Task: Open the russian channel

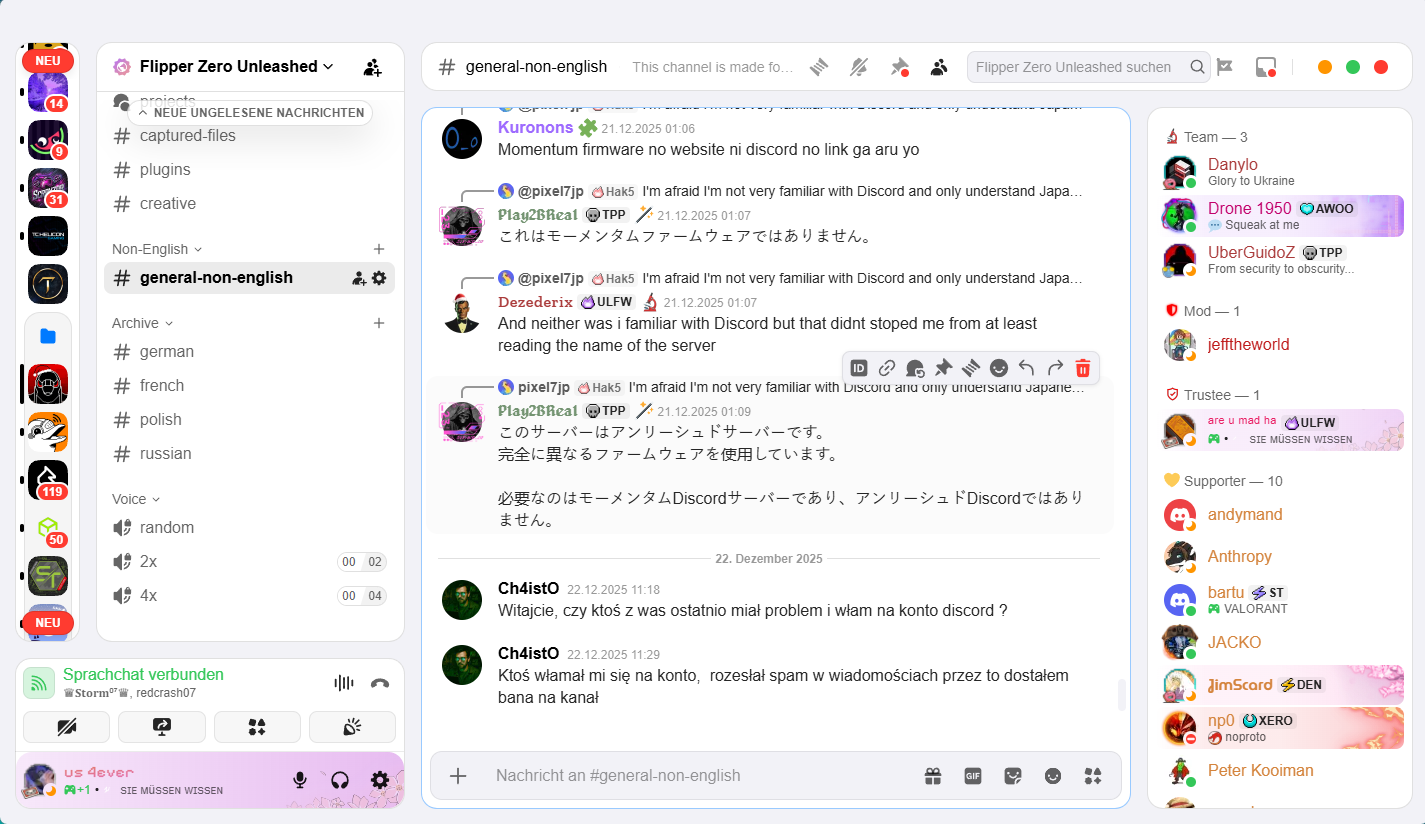Action: (x=249, y=454)
